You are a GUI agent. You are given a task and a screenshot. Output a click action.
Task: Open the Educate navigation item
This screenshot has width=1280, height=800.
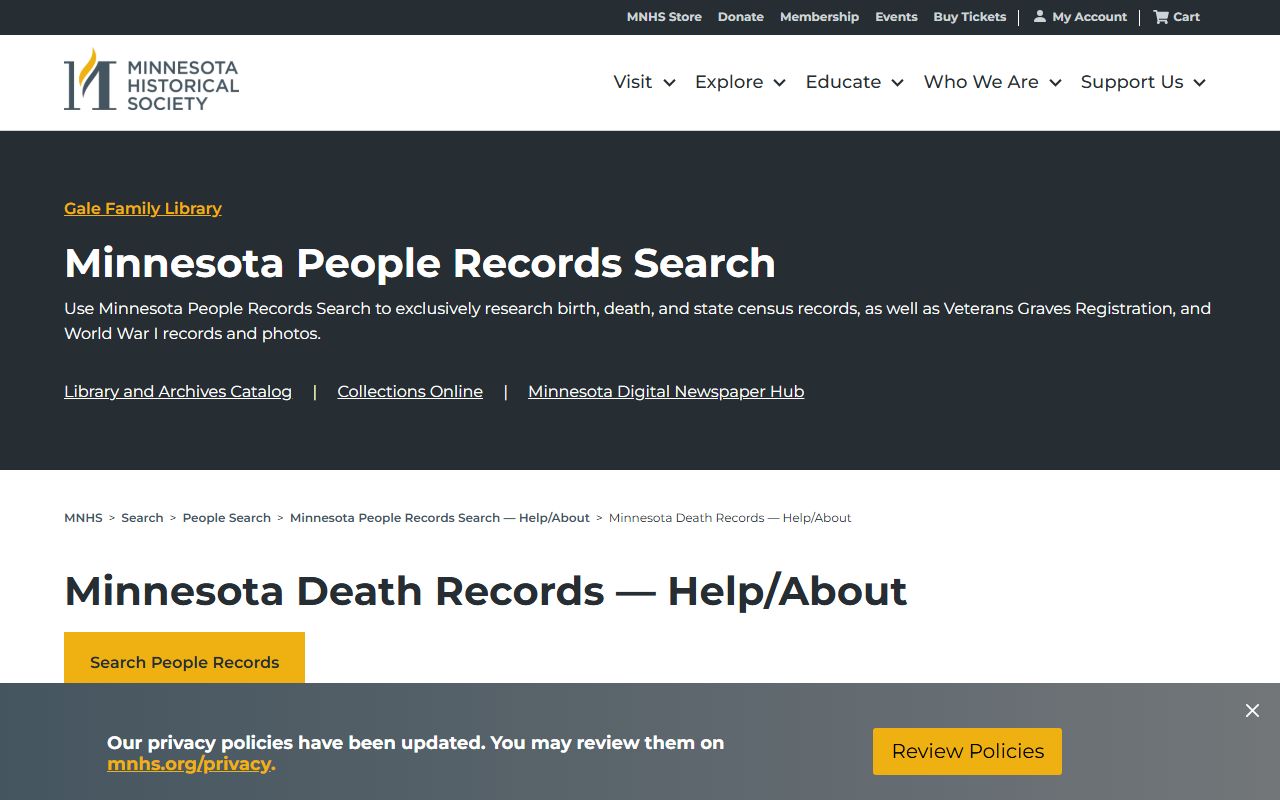click(843, 82)
